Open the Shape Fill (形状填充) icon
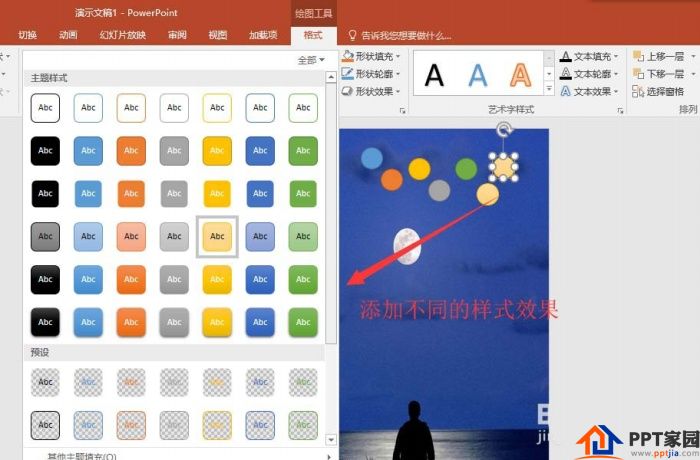 [x=348, y=56]
